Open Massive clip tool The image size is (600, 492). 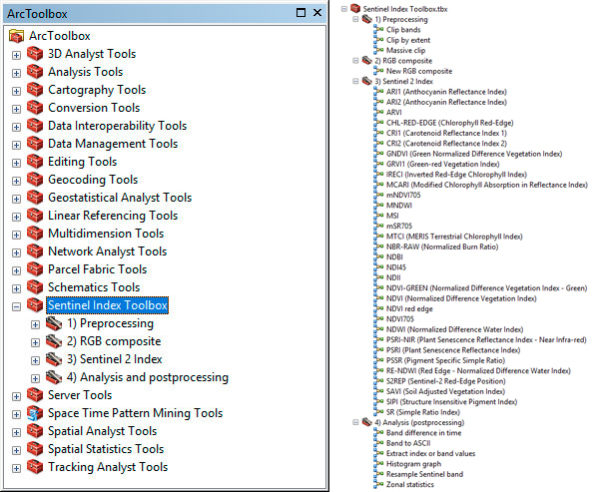click(x=406, y=50)
